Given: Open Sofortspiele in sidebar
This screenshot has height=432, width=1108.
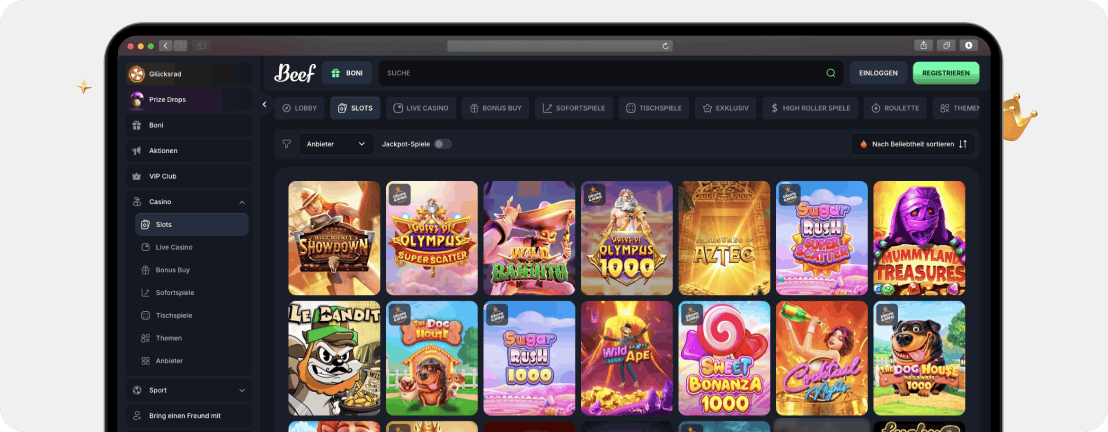Looking at the screenshot, I should (x=191, y=293).
